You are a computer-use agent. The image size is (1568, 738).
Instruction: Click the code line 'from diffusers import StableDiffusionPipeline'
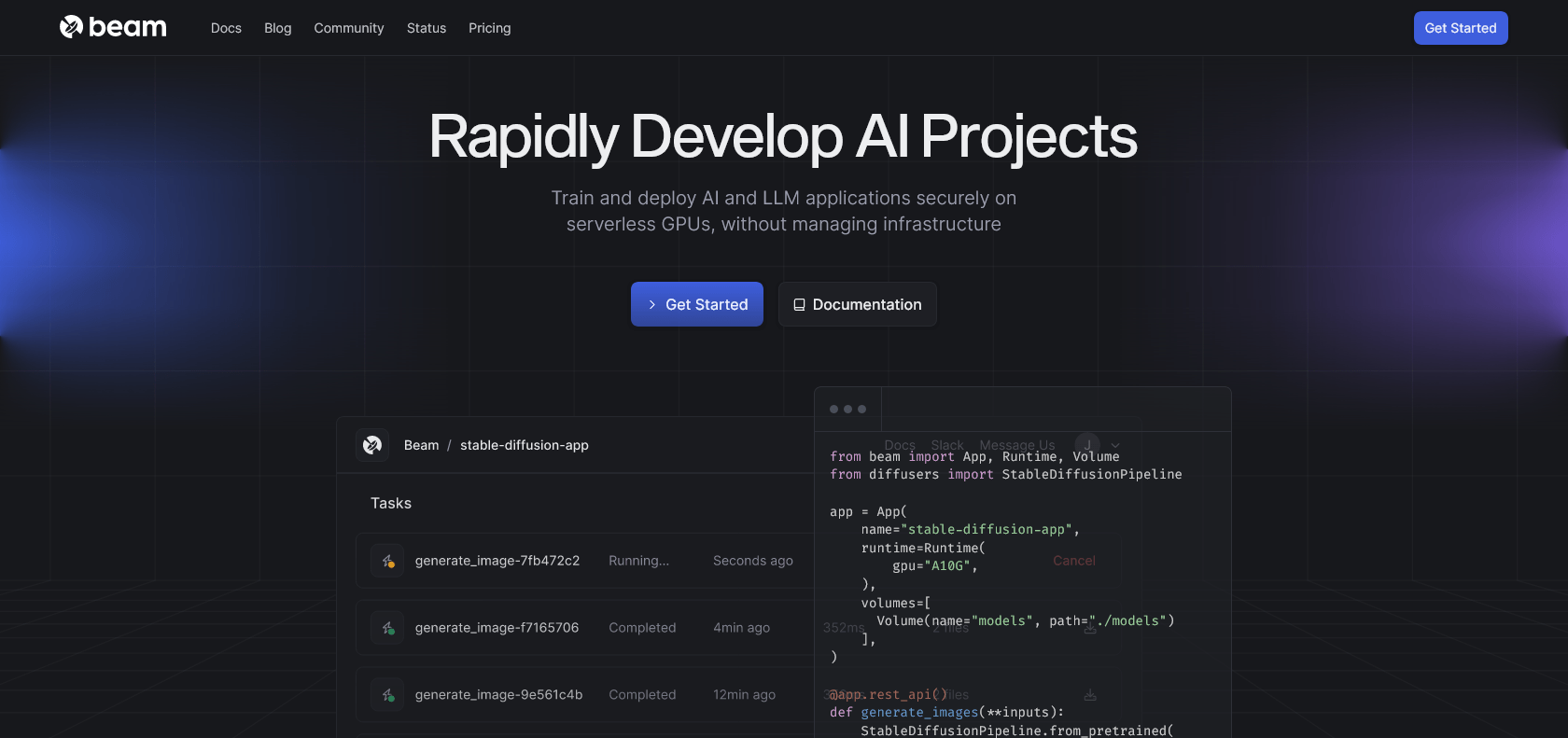pyautogui.click(x=1006, y=475)
